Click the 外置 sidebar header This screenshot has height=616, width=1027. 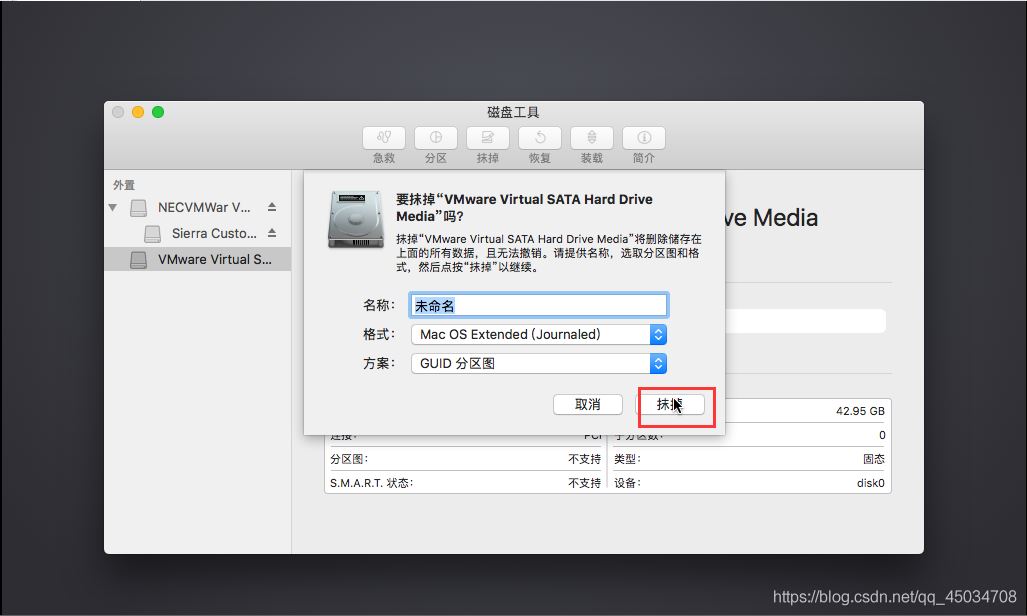124,185
